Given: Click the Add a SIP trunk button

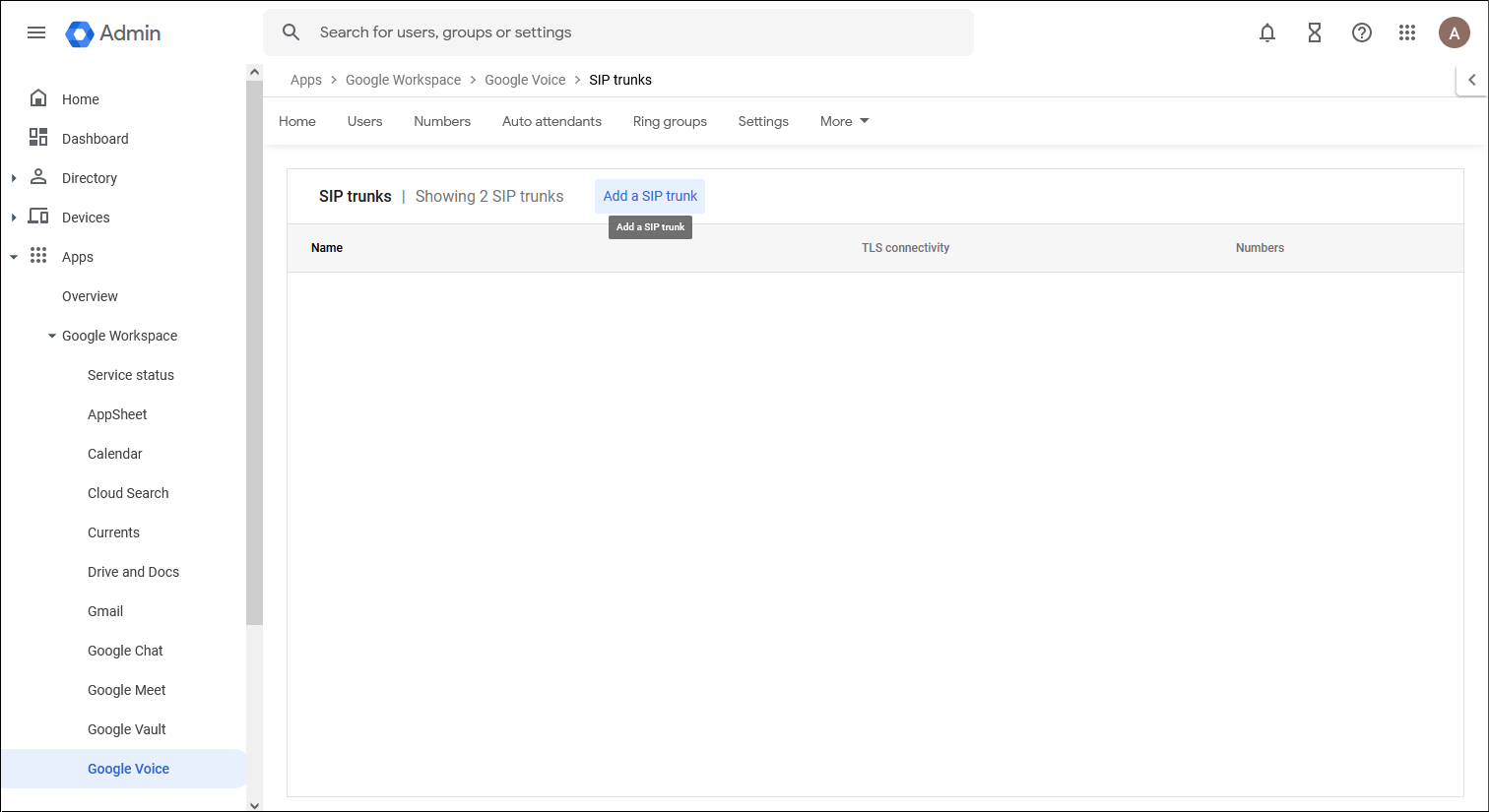Looking at the screenshot, I should point(650,196).
